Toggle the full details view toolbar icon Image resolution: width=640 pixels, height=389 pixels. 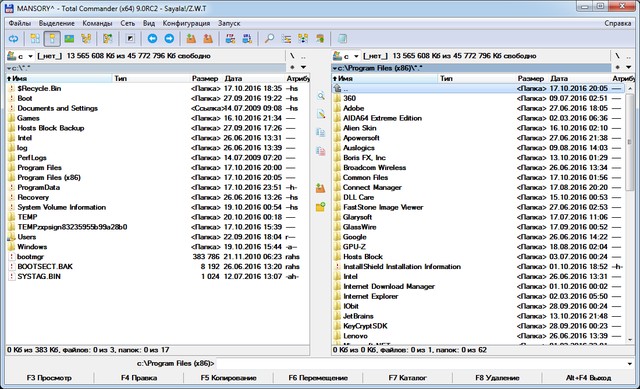coord(52,39)
